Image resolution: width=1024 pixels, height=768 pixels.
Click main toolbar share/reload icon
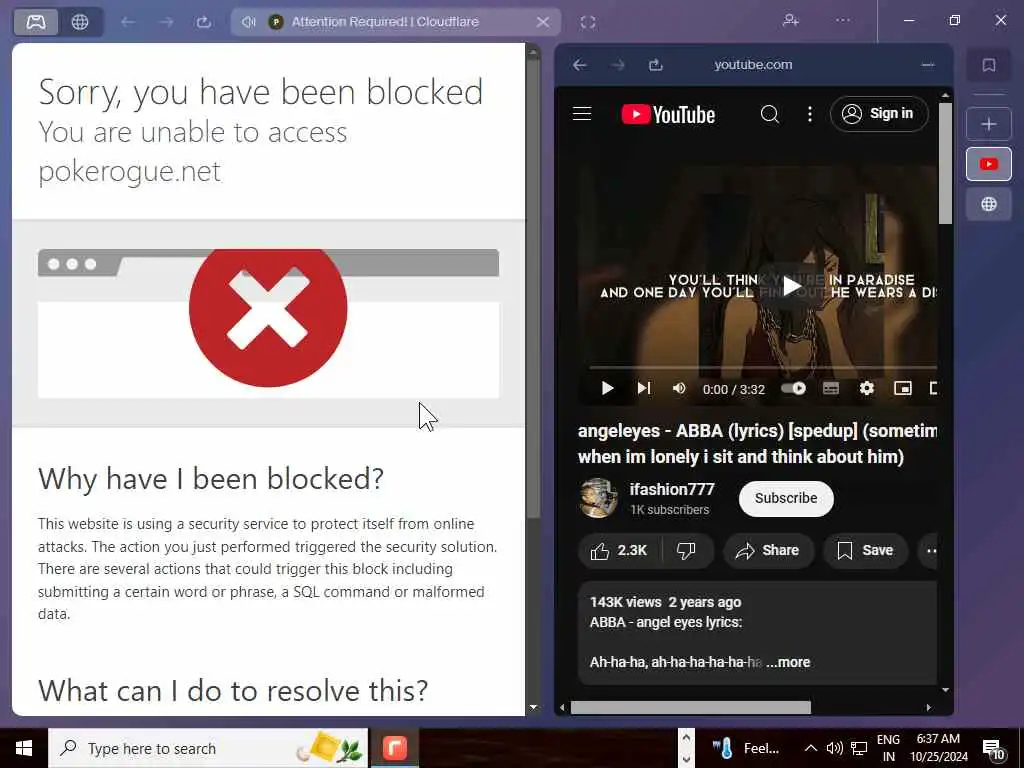(x=204, y=22)
